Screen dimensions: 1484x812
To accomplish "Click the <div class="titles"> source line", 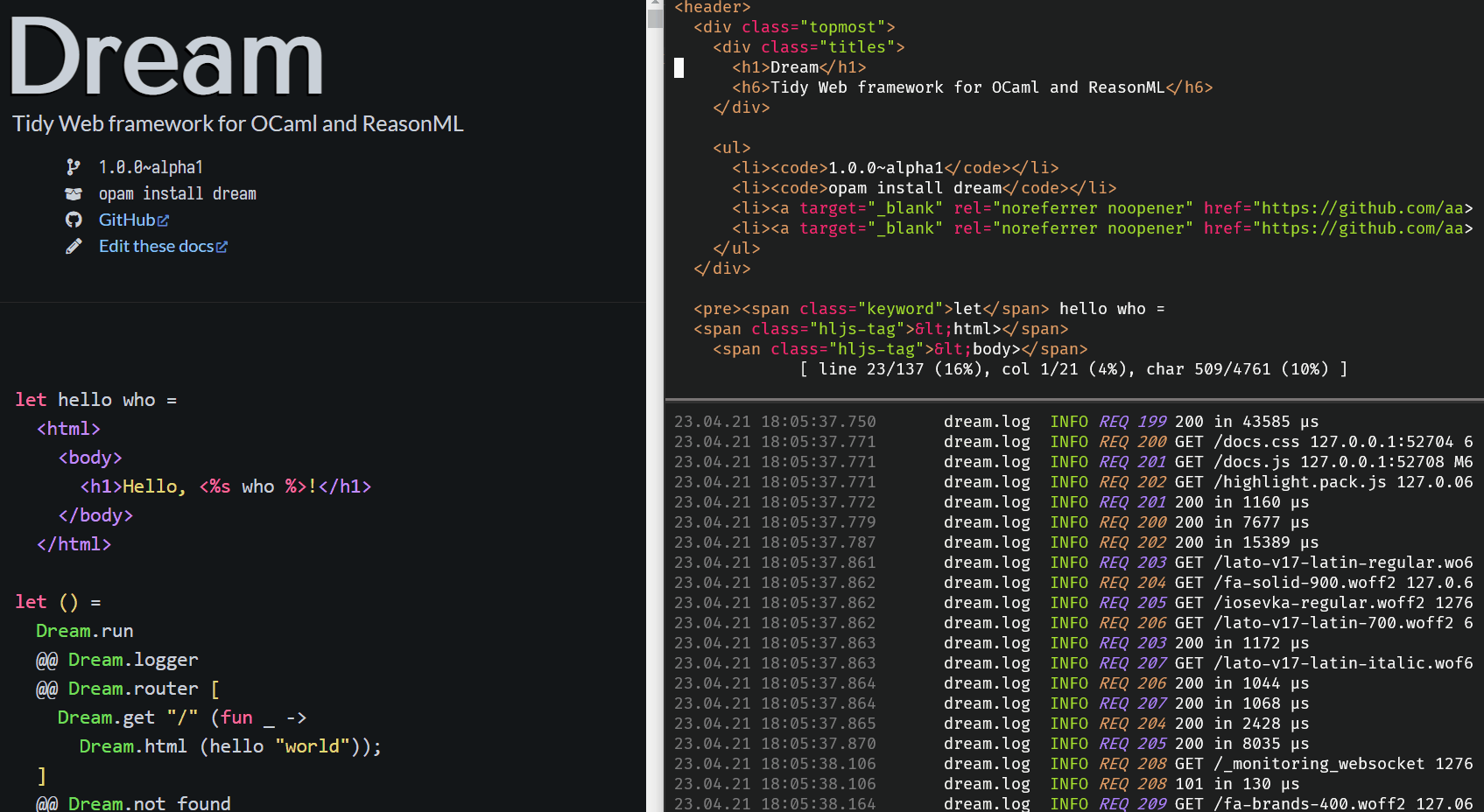I will tap(809, 47).
